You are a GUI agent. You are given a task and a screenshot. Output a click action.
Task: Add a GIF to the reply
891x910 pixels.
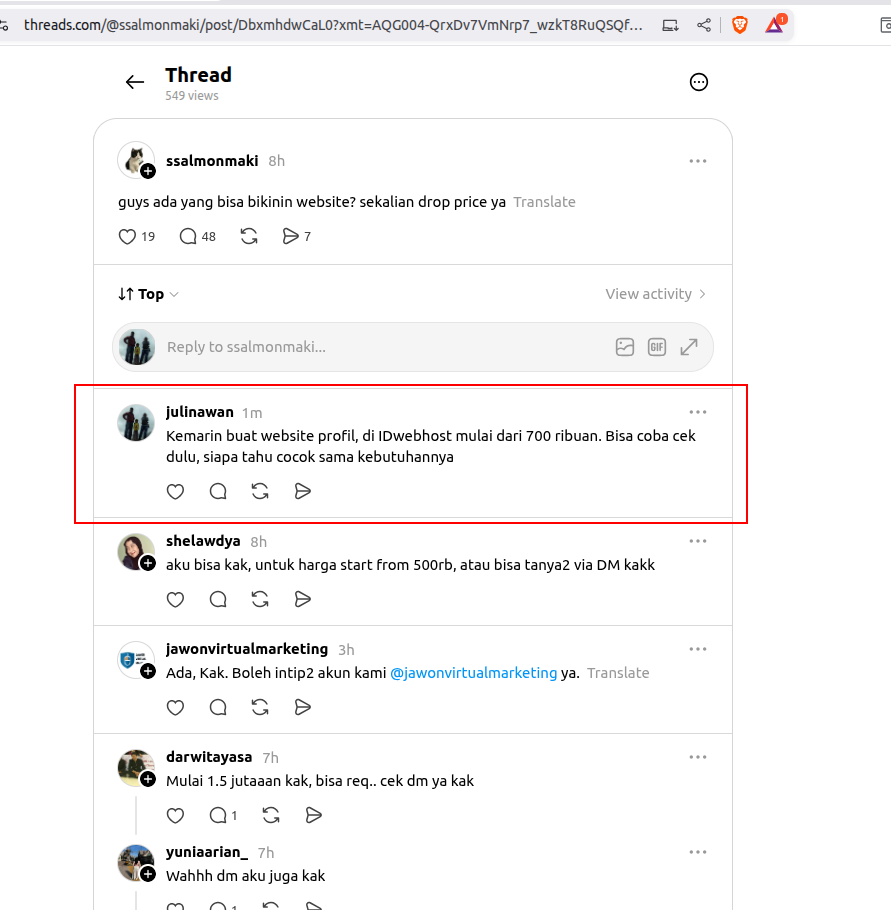656,347
